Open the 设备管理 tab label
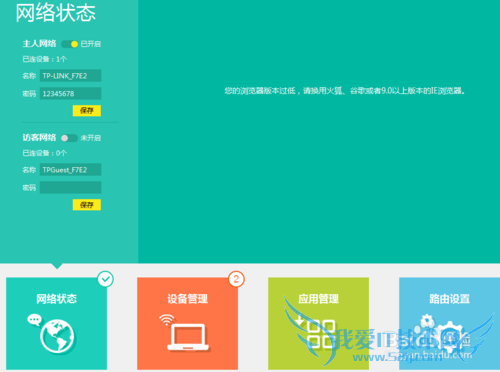This screenshot has width=500, height=372. pos(187,299)
